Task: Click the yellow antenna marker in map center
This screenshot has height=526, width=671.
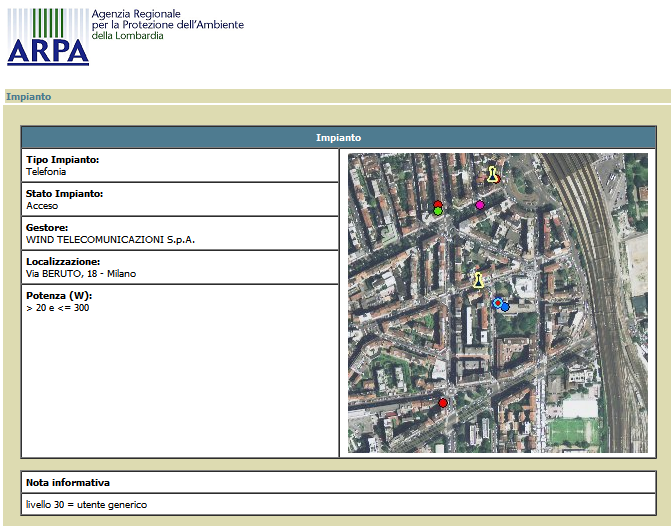Action: click(478, 279)
